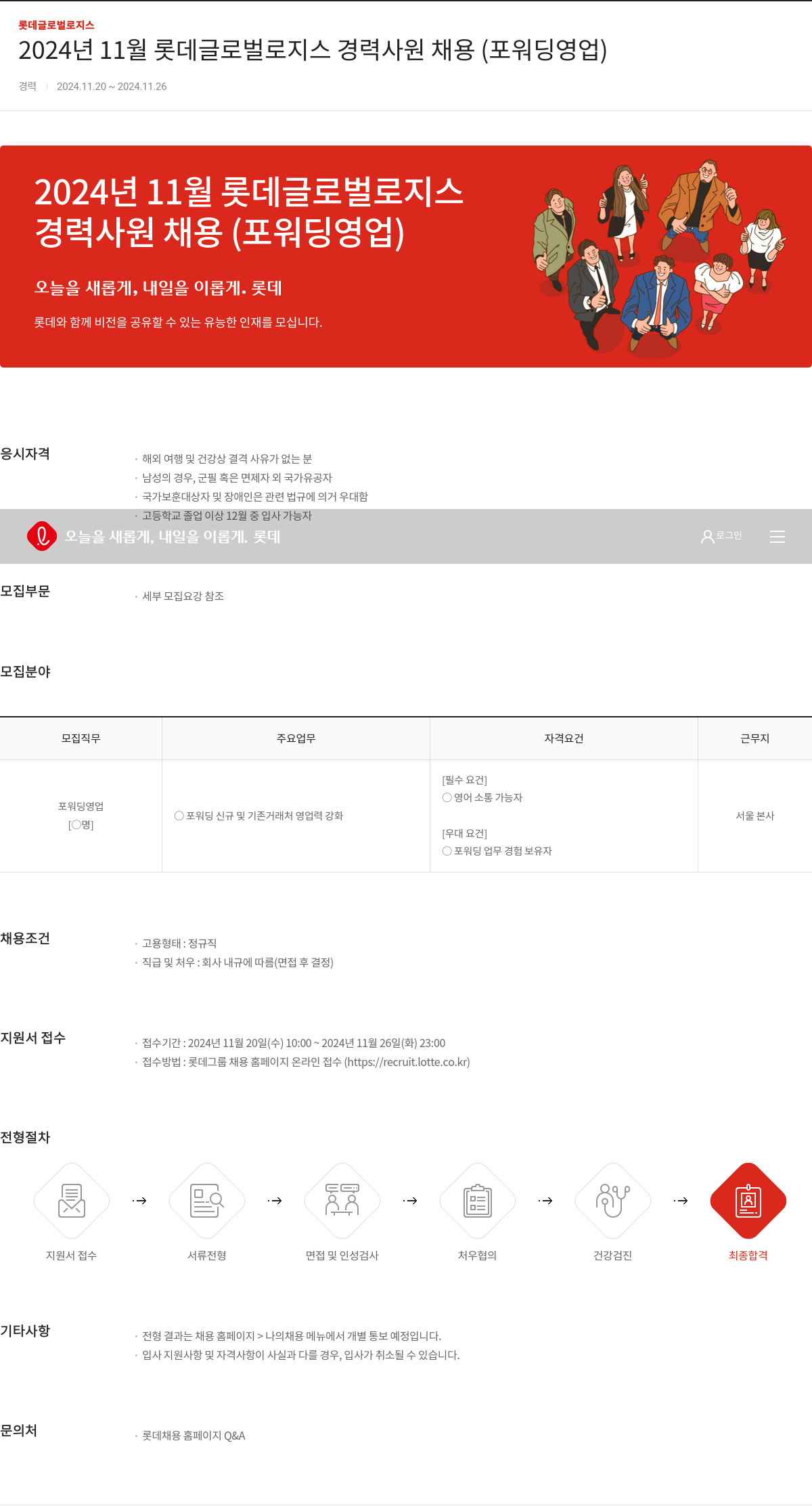Click the date range 2024.11.20 ~ 2024.11.26
812x1506 pixels.
[112, 87]
